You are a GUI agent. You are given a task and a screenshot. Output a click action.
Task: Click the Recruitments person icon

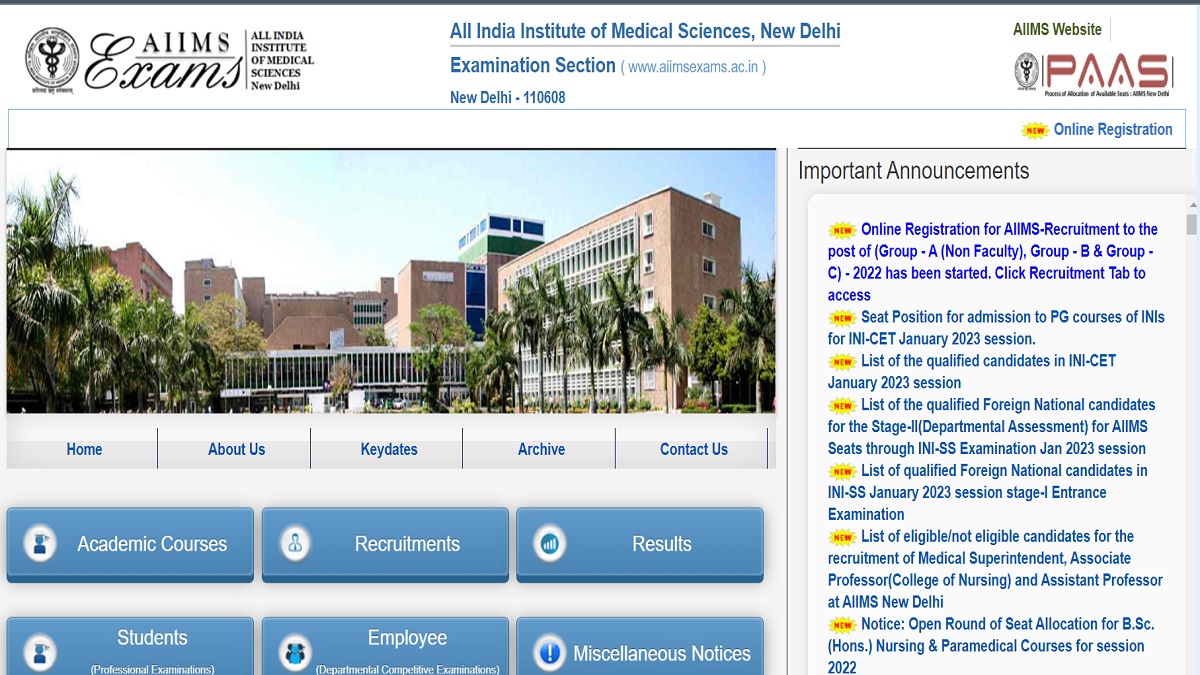click(295, 544)
